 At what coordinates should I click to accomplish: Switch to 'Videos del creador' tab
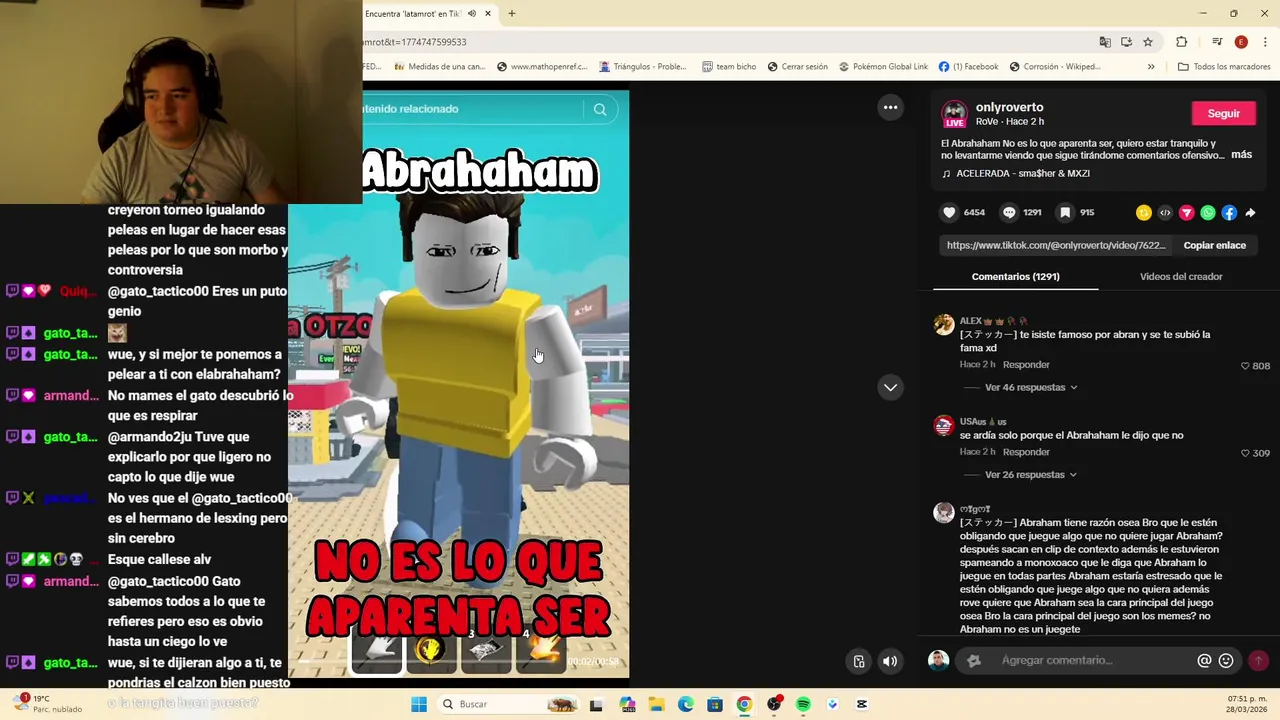pos(1181,277)
